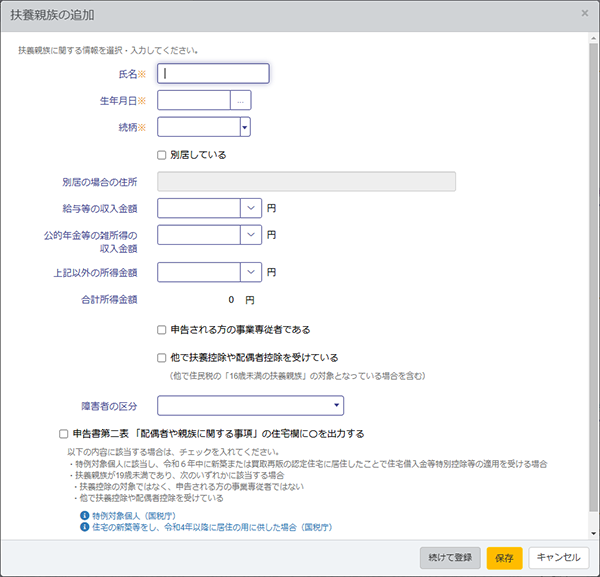Open the 住宅の新築等 国税庁 link
The width and height of the screenshot is (600, 577).
(211, 526)
